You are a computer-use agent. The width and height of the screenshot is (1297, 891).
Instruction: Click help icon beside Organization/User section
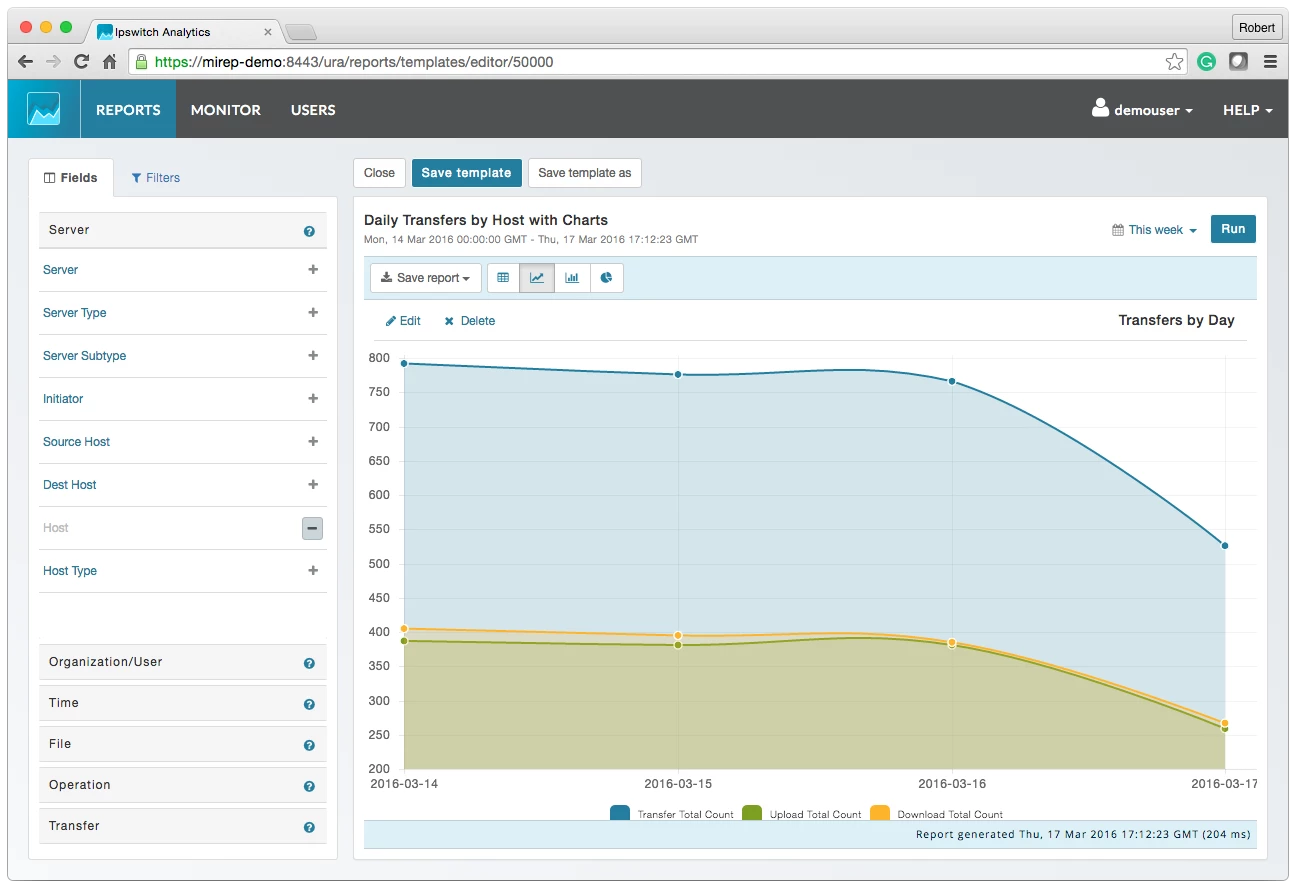[x=309, y=663]
